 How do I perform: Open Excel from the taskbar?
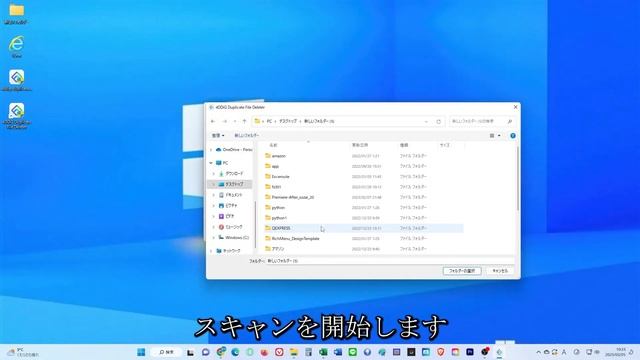click(x=323, y=352)
